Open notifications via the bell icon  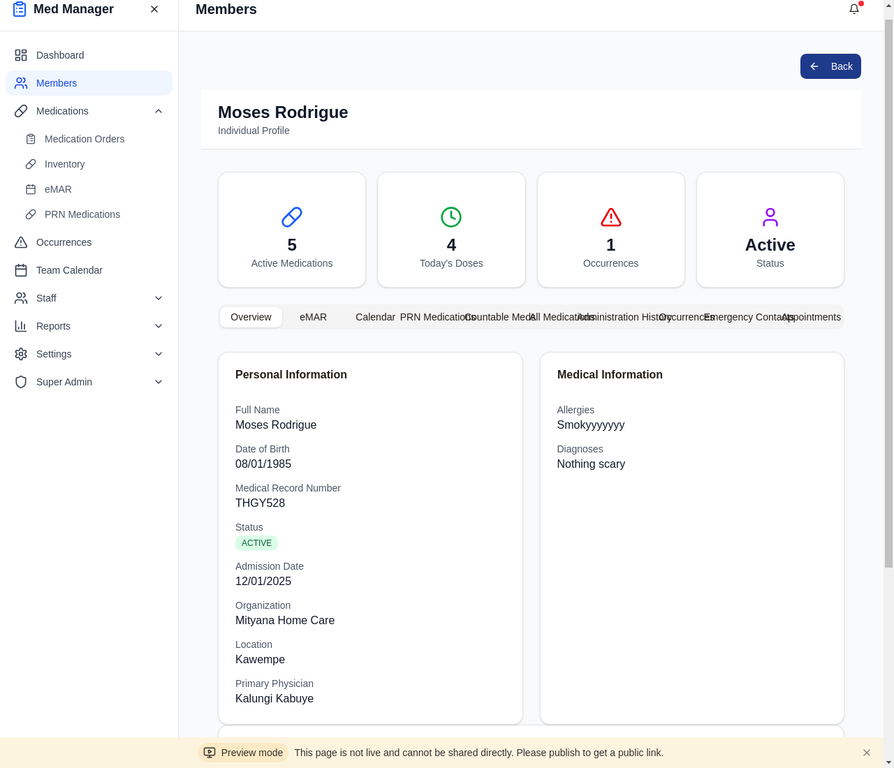coord(854,9)
